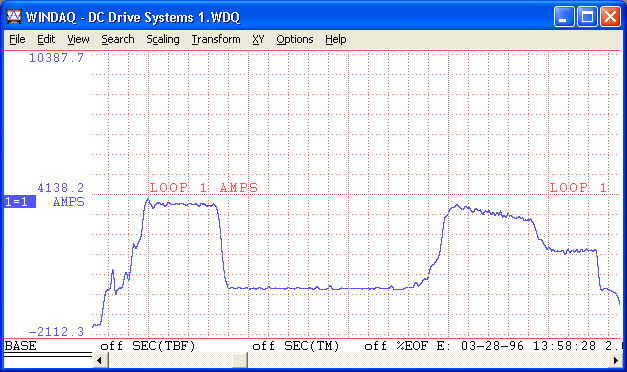The image size is (627, 372).
Task: Open the File menu
Action: tap(17, 39)
